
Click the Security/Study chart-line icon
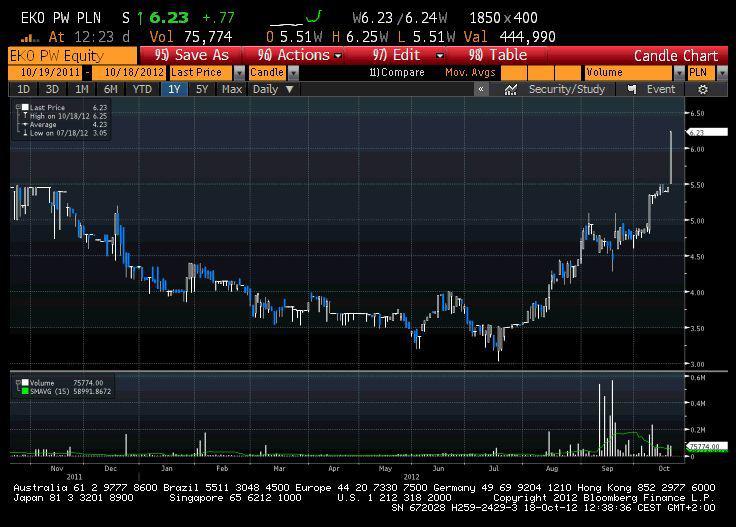[511, 89]
